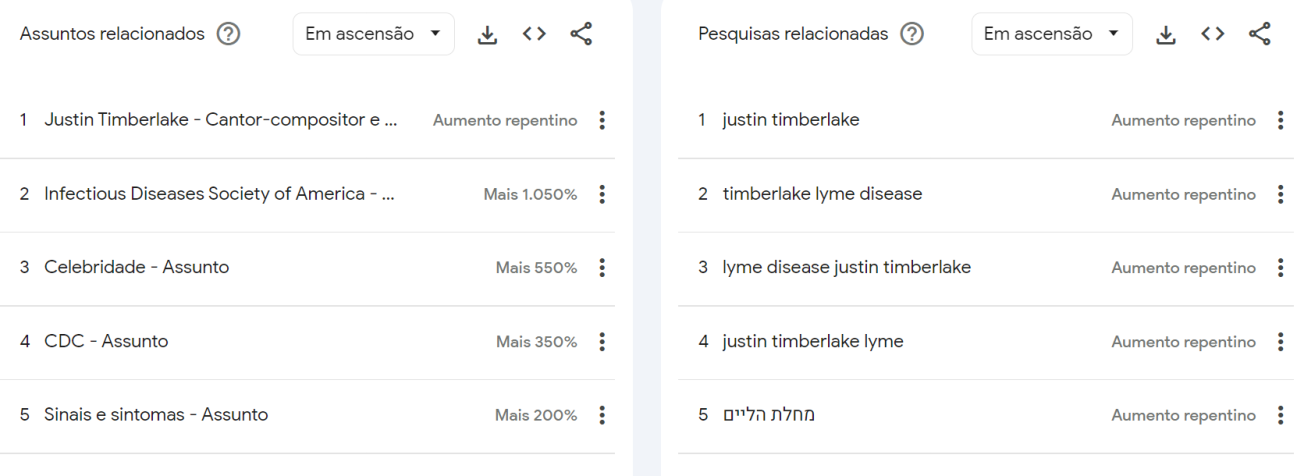Image resolution: width=1297 pixels, height=476 pixels.
Task: Share the Assuntos relacionados panel
Action: 581,34
